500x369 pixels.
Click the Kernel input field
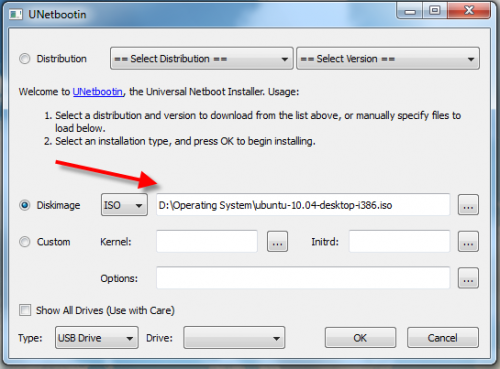[x=207, y=242]
